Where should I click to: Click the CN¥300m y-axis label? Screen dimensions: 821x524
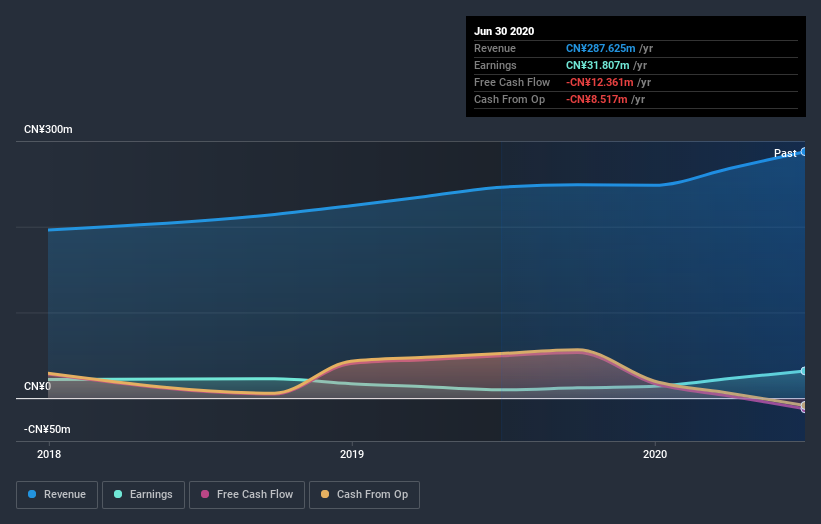(48, 129)
